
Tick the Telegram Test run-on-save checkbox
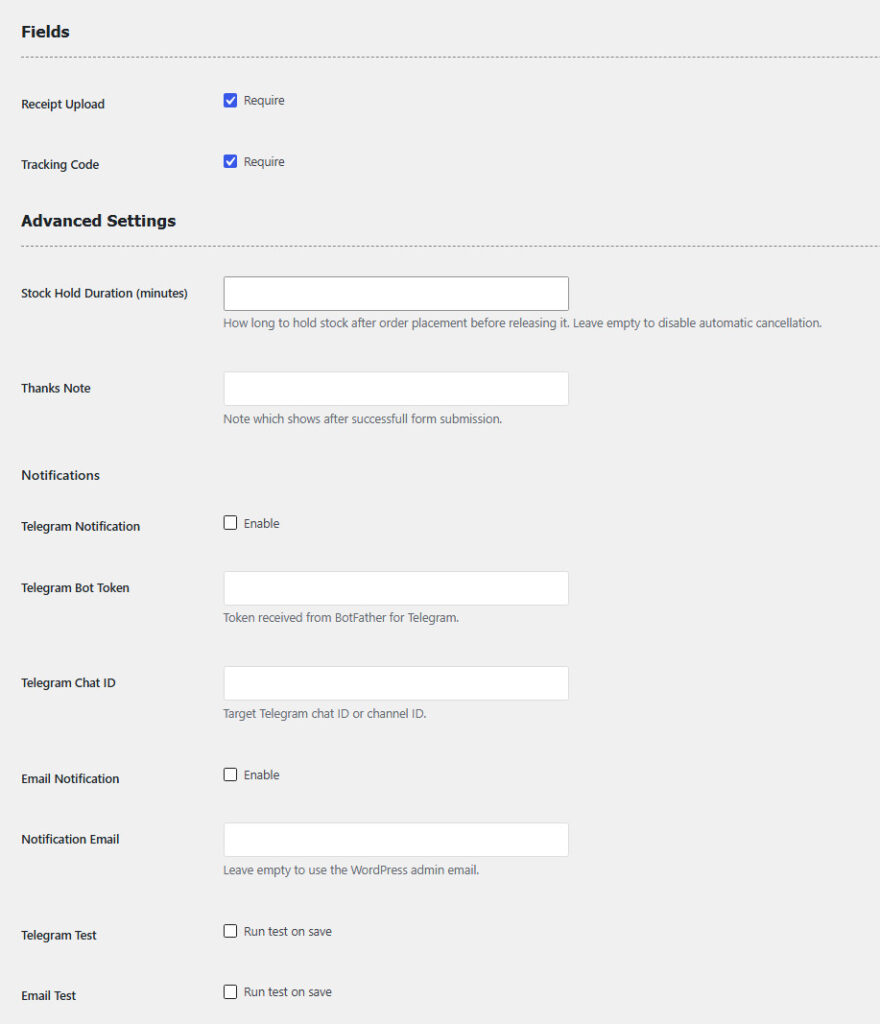coord(230,931)
